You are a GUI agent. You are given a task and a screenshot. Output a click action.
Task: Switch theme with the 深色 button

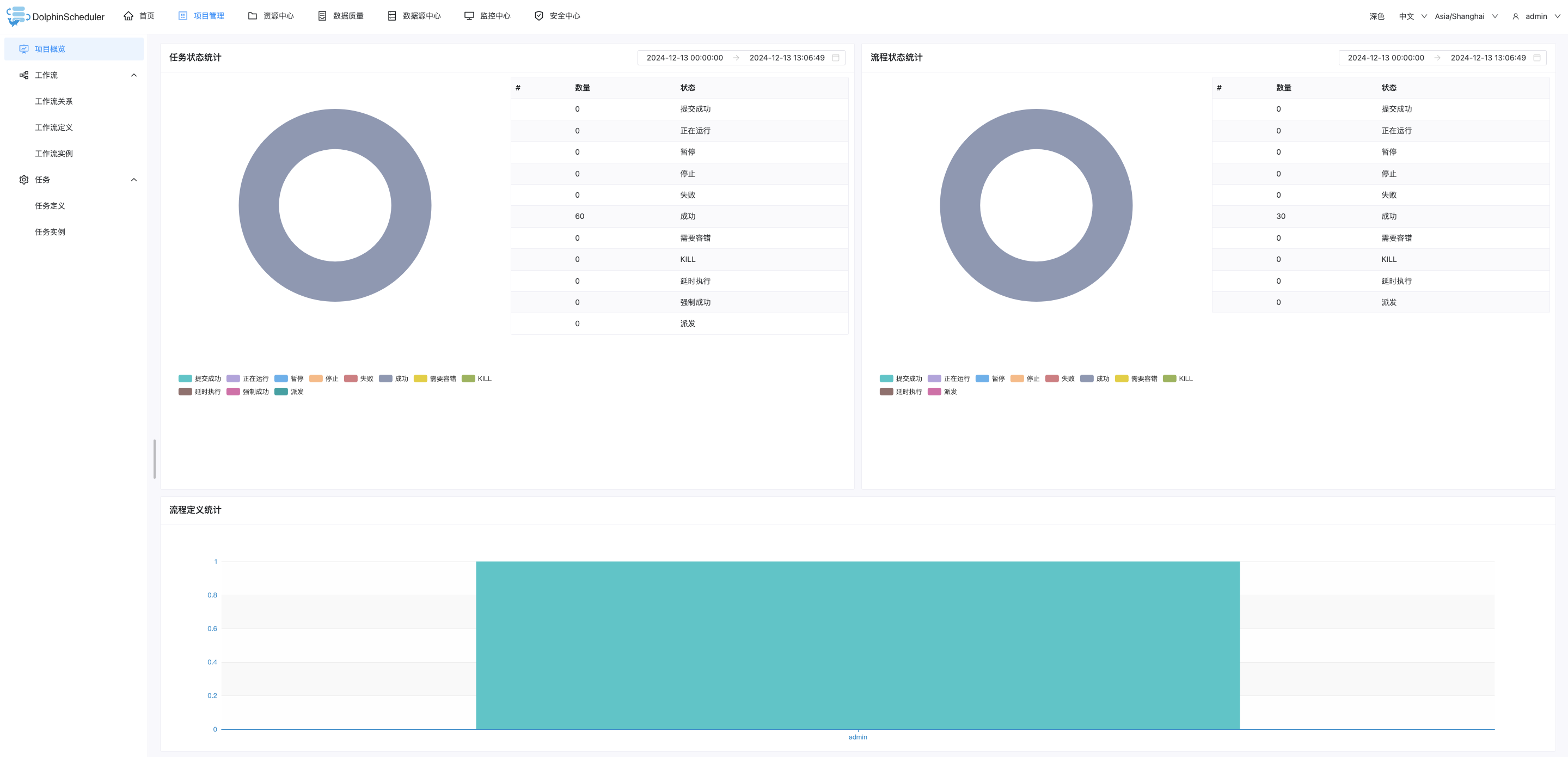(1377, 16)
